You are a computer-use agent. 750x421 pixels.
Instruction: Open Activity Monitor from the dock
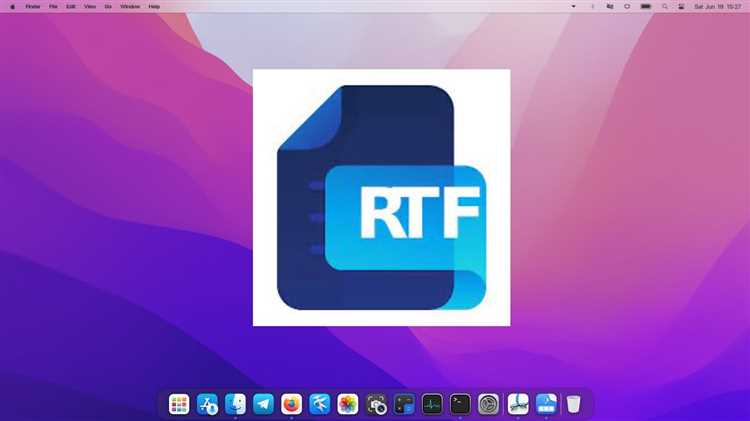(432, 404)
